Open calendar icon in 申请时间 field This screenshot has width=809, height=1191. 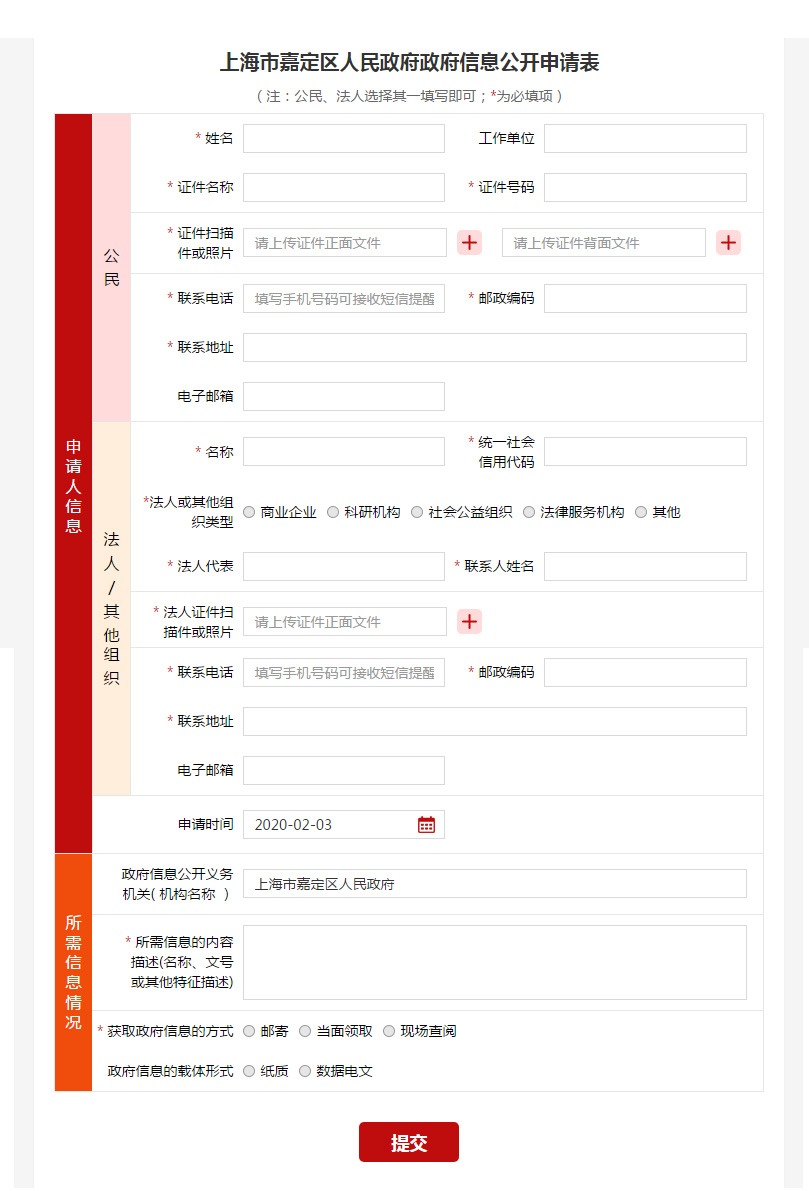(x=426, y=825)
